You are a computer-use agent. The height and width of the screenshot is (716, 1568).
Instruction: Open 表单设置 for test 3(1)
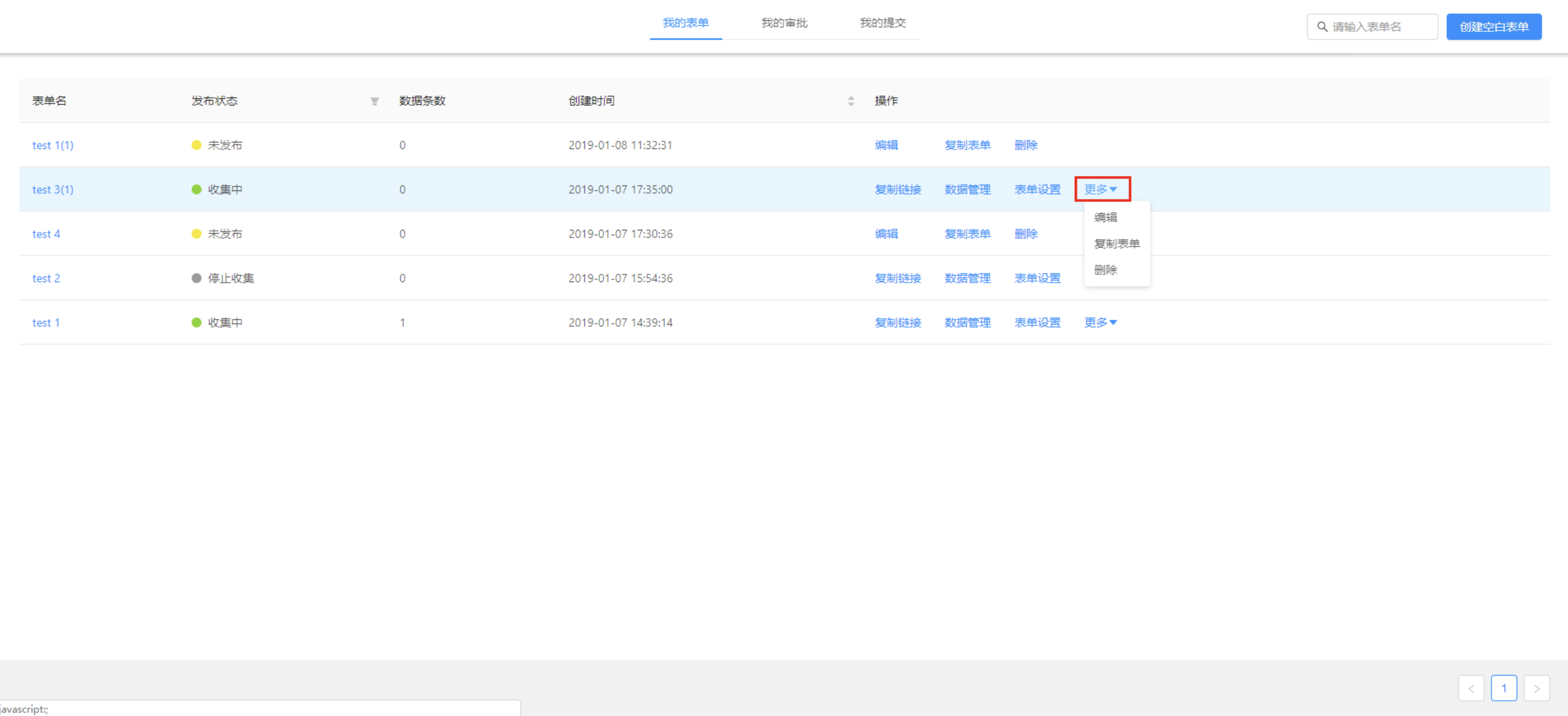click(x=1037, y=189)
